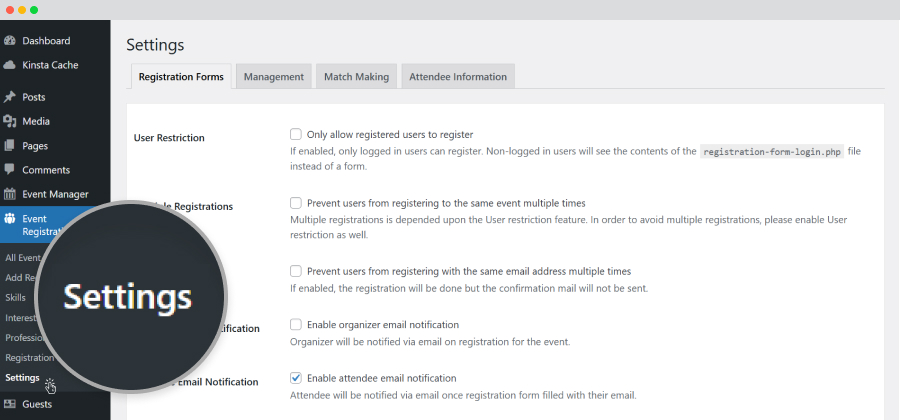The width and height of the screenshot is (900, 420).
Task: Click the Posts pushpin icon
Action: click(9, 97)
